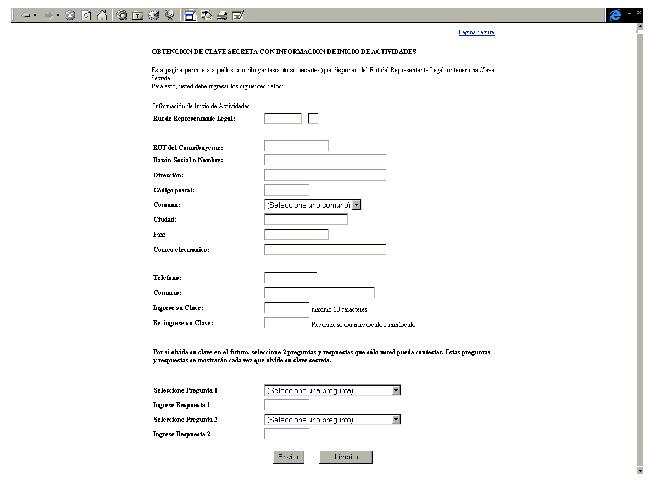This screenshot has height=480, width=650.
Task: Focus the RUT del Contribuyente field
Action: point(296,145)
